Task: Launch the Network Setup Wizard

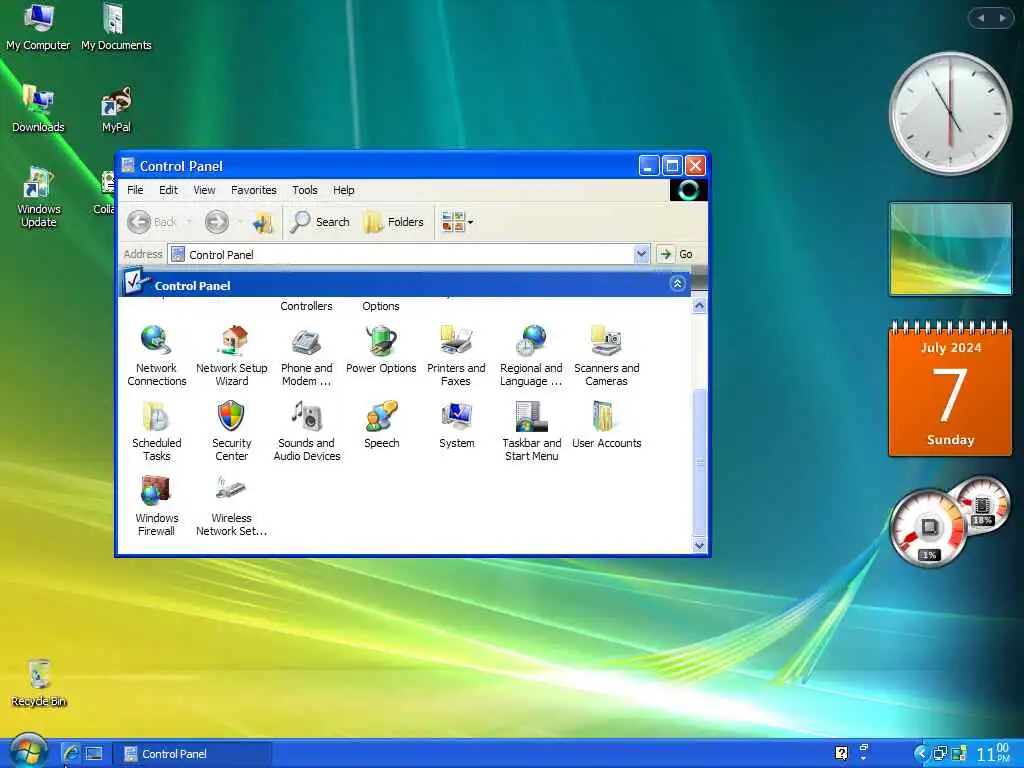Action: click(231, 356)
